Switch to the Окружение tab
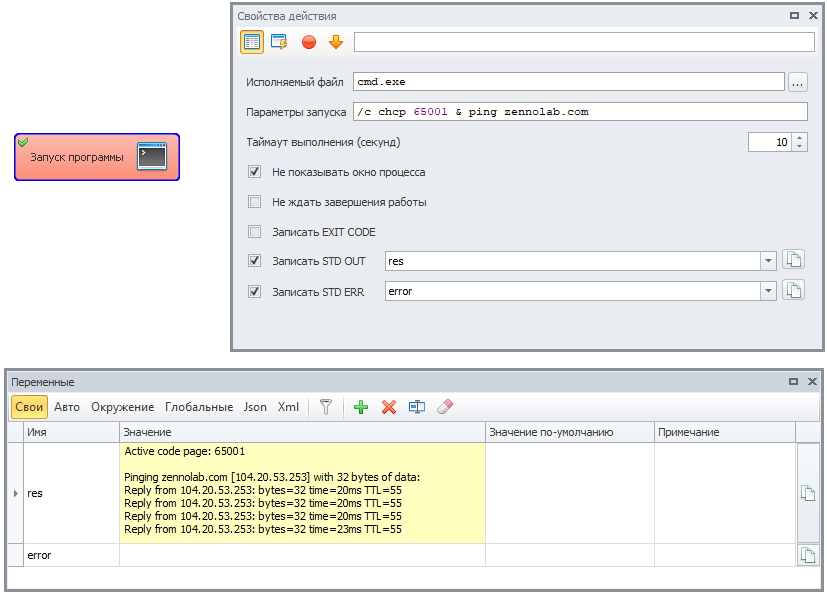Viewport: 827px width, 597px height. coord(122,407)
